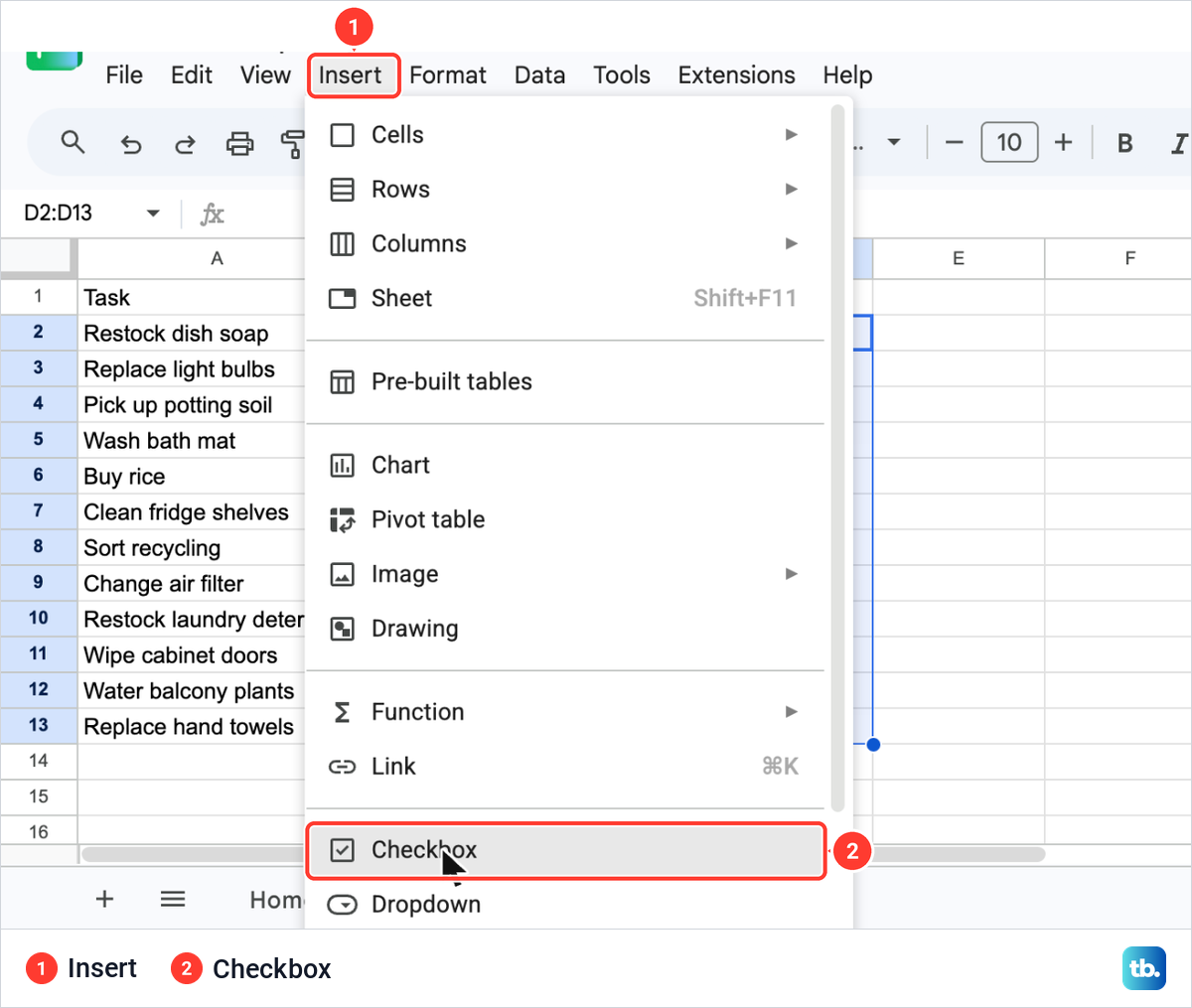Open the Data menu
The image size is (1192, 1008).
pos(539,75)
